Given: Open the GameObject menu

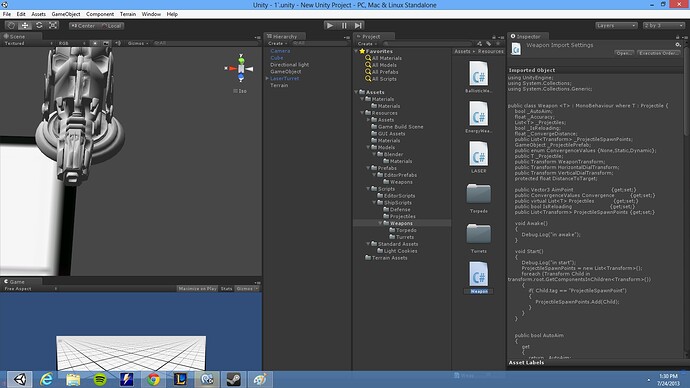Looking at the screenshot, I should [x=66, y=14].
